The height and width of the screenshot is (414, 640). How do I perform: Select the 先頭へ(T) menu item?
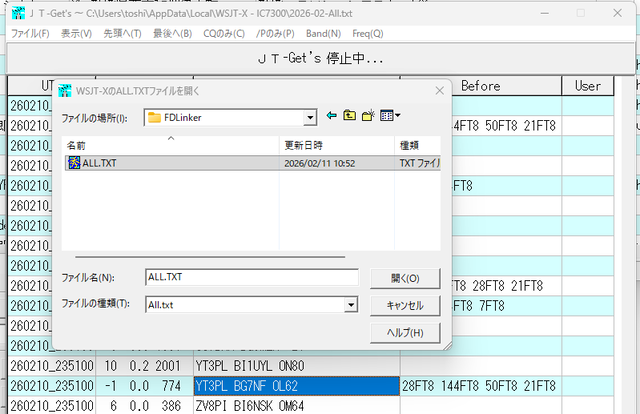122,33
